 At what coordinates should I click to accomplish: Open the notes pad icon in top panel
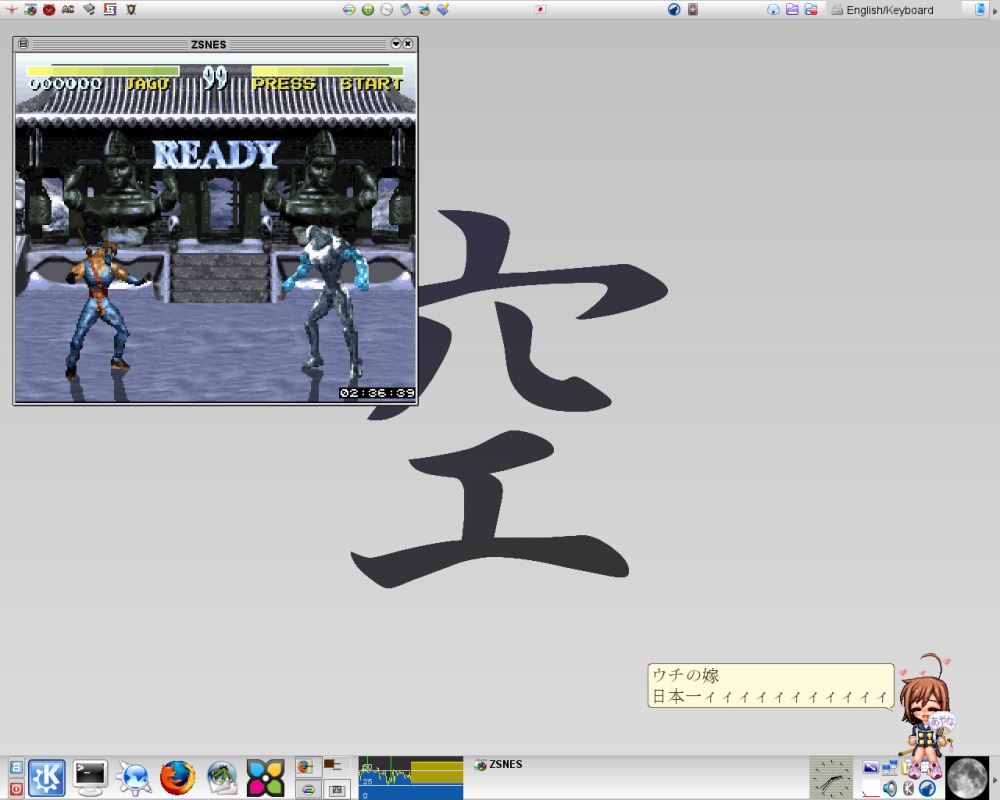point(406,10)
